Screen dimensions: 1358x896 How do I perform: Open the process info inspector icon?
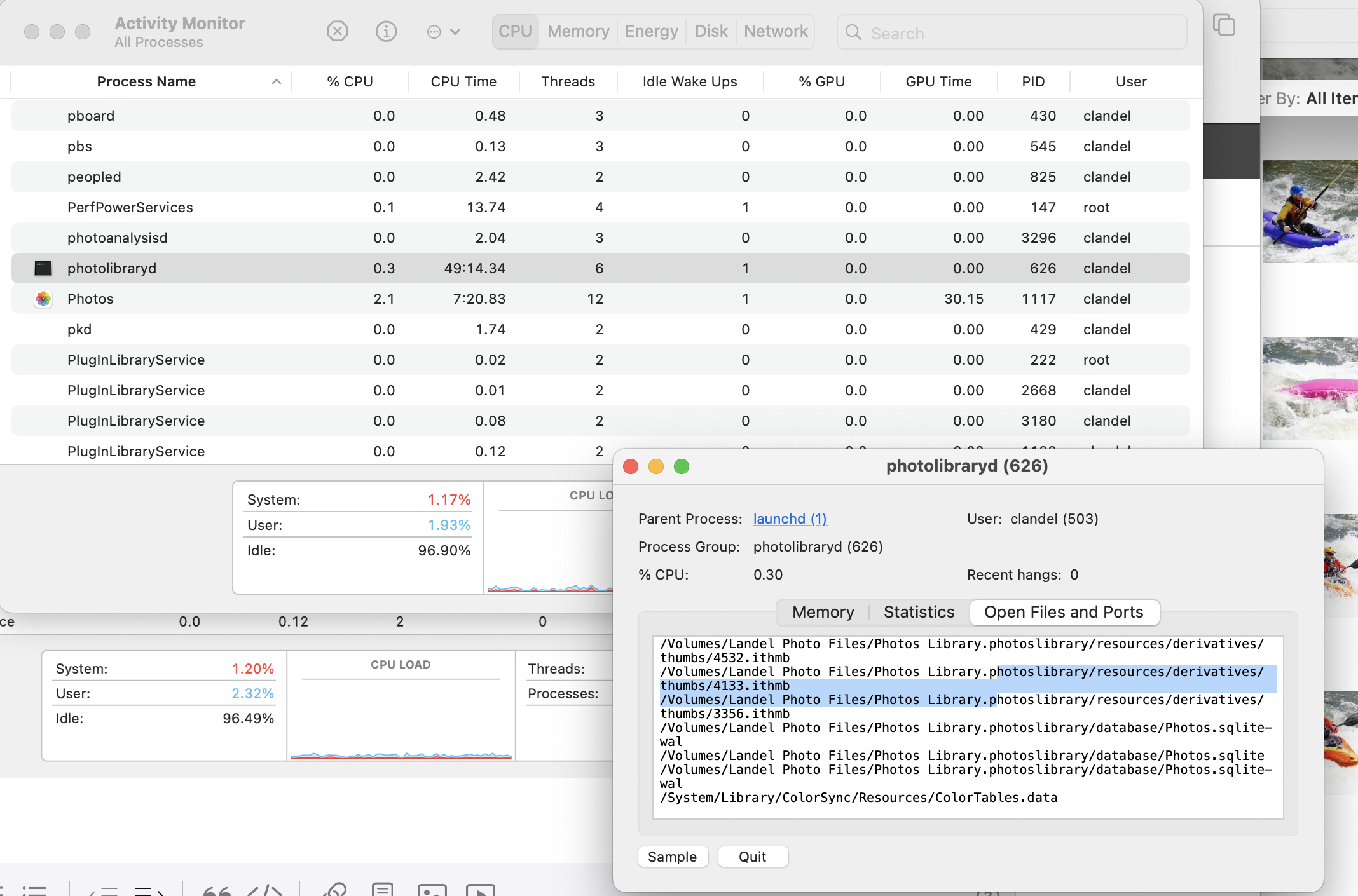(x=386, y=31)
